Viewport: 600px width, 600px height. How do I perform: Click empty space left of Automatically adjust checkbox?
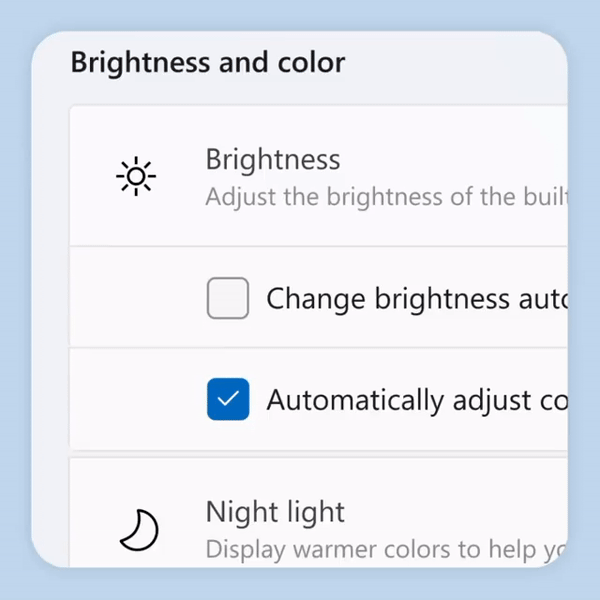(135, 400)
